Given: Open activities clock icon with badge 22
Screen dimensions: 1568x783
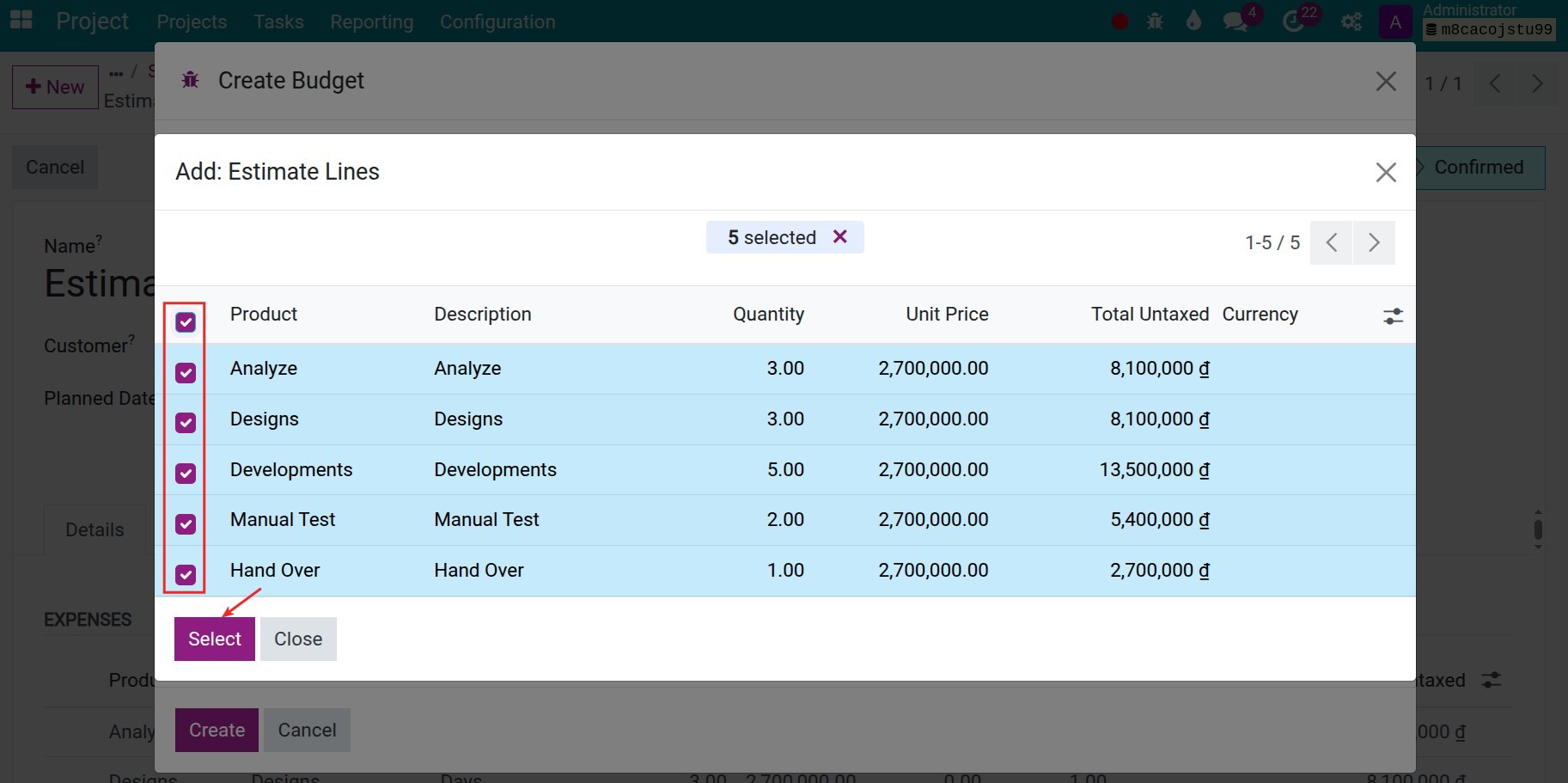Looking at the screenshot, I should (1294, 21).
